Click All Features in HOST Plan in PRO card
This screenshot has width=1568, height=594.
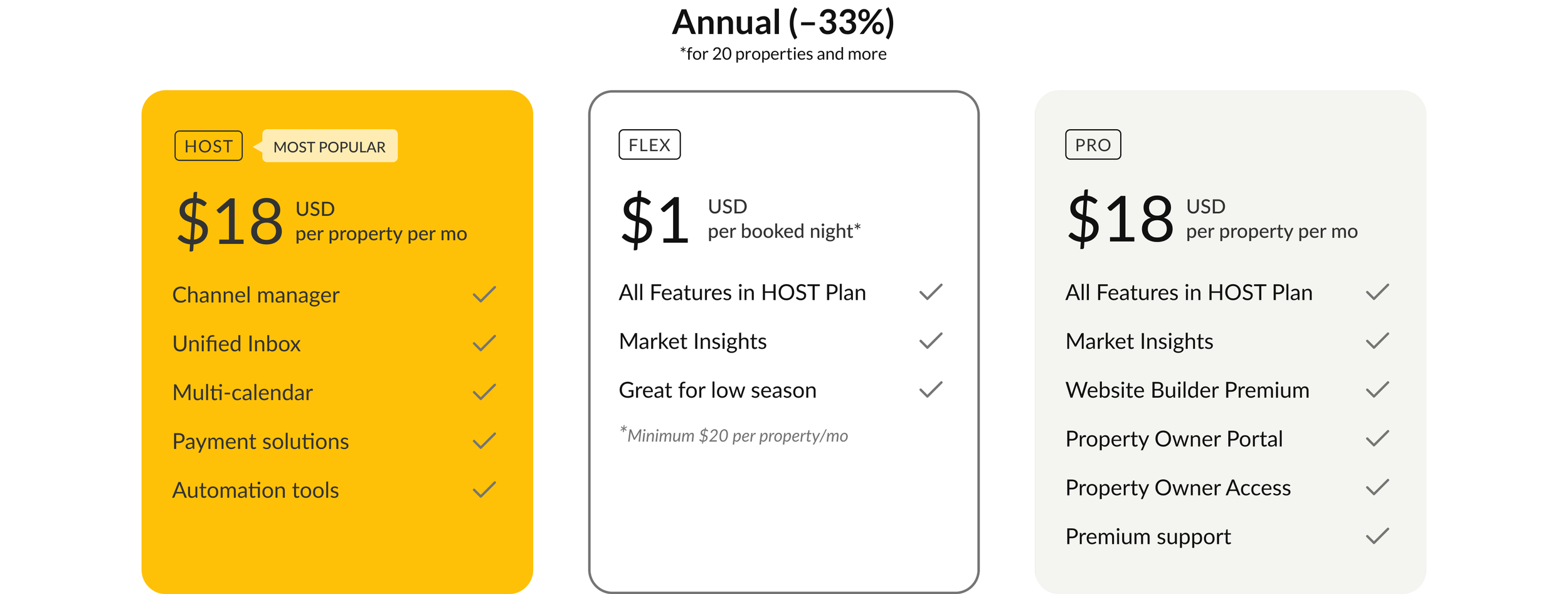coord(1189,292)
